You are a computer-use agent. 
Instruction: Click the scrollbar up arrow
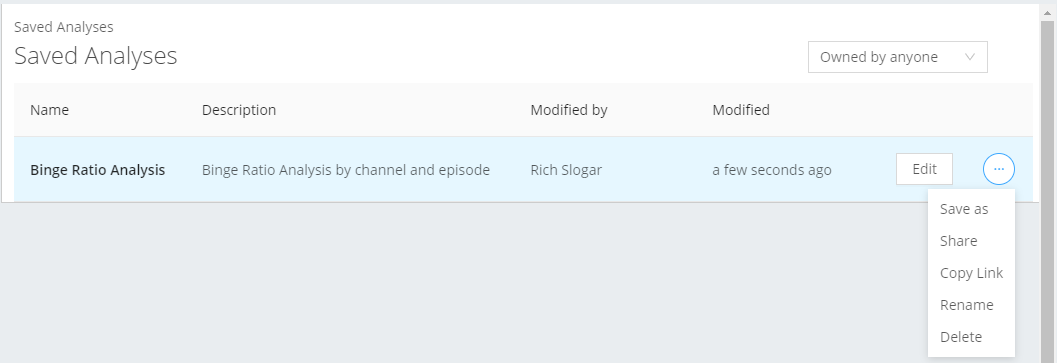click(x=1048, y=11)
